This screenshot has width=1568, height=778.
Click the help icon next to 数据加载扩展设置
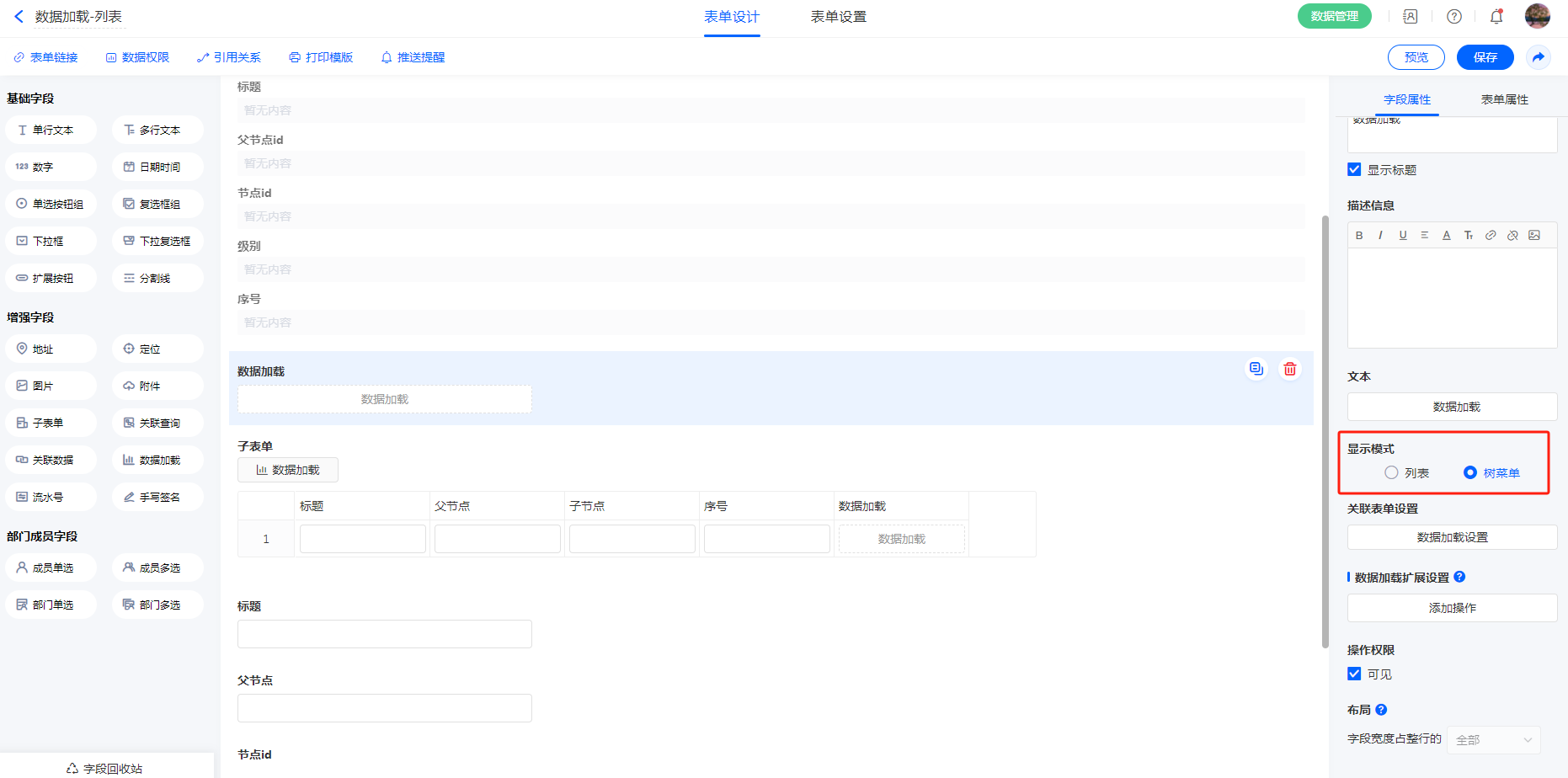(x=1459, y=577)
